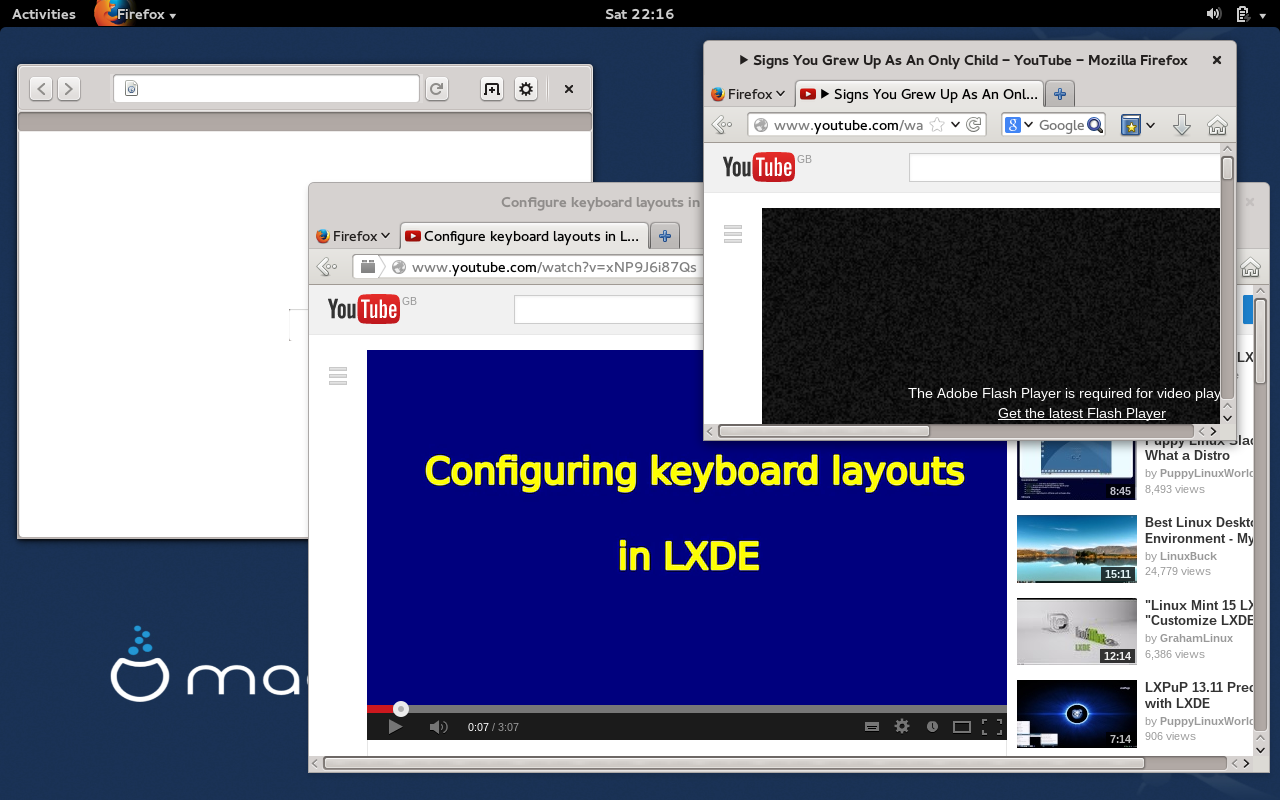
Task: Open YouTube guide menu in keyboard layouts window
Action: pyautogui.click(x=338, y=376)
